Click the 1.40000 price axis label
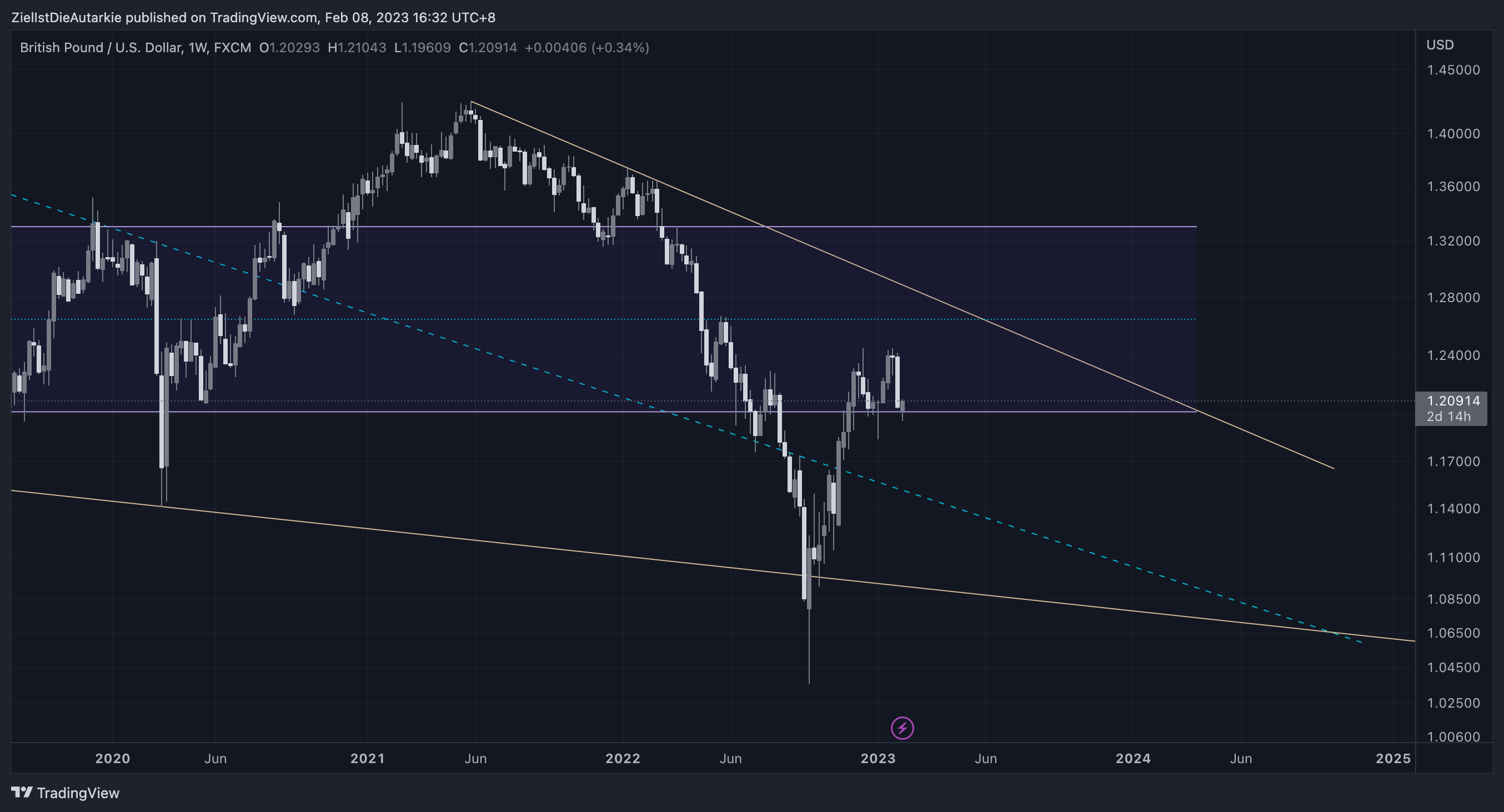 point(1453,134)
